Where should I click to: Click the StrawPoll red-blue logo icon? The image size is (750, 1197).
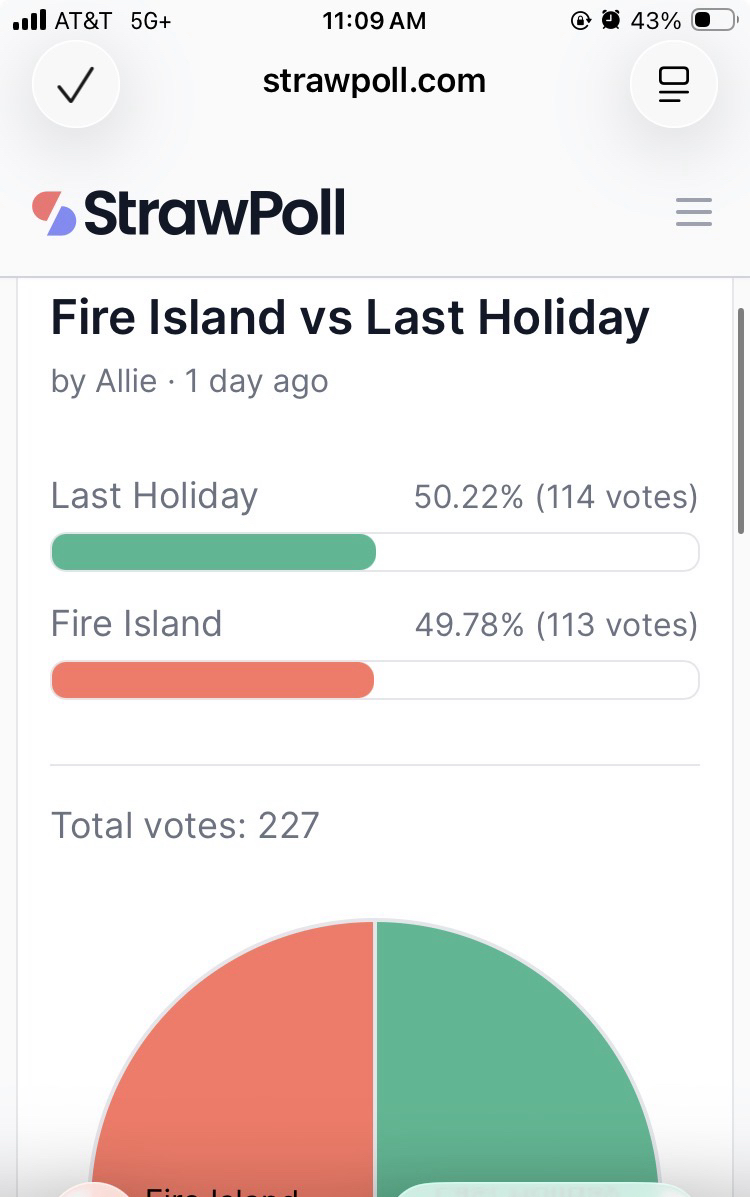pyautogui.click(x=54, y=213)
